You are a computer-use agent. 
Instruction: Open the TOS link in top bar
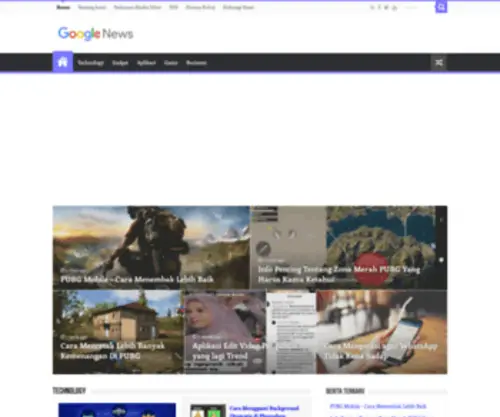[173, 7]
